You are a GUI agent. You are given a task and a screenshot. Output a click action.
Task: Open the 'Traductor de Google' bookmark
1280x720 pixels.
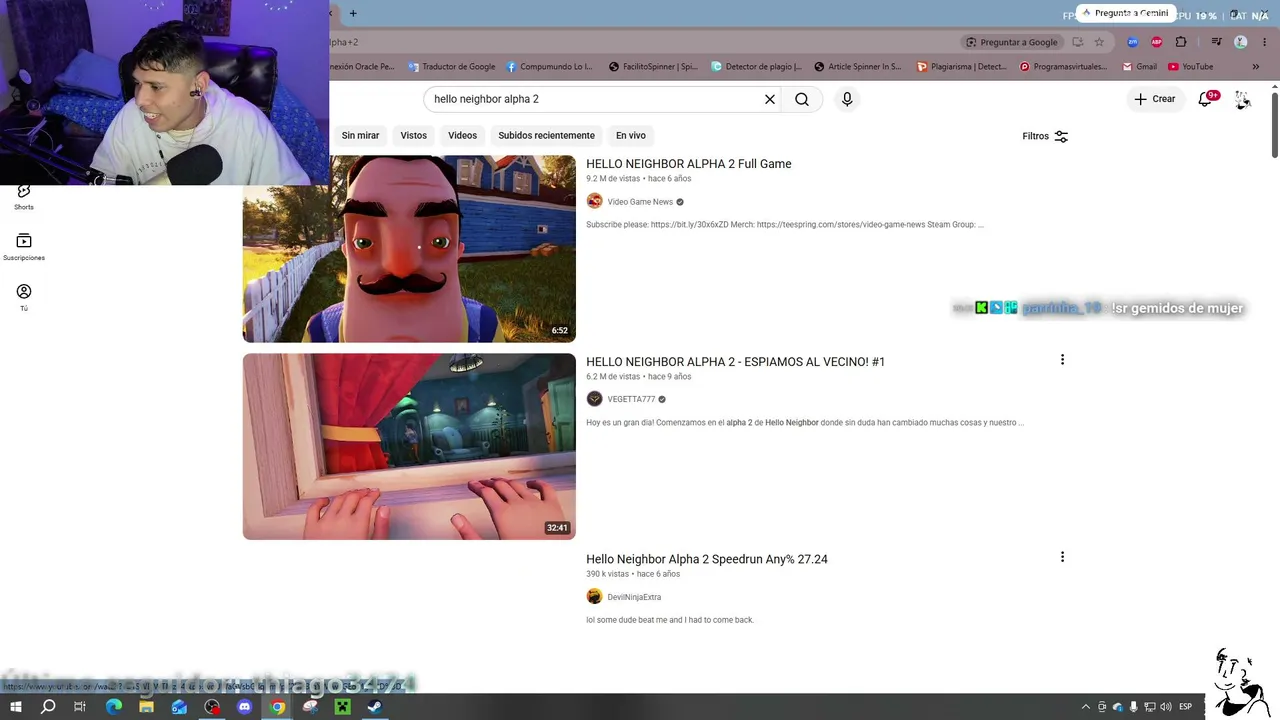(x=451, y=67)
